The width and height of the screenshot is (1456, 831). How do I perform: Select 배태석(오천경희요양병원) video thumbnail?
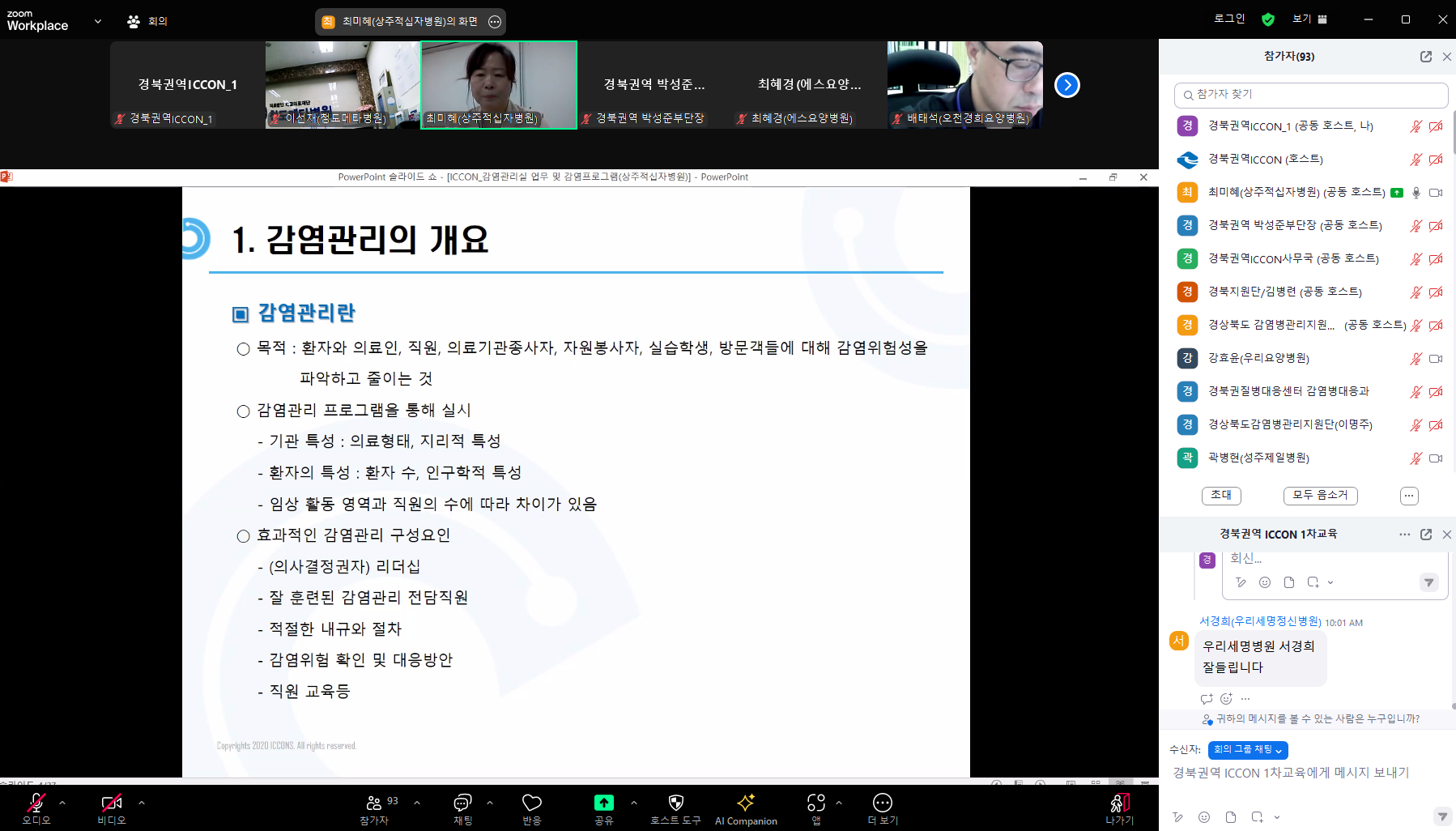click(965, 85)
